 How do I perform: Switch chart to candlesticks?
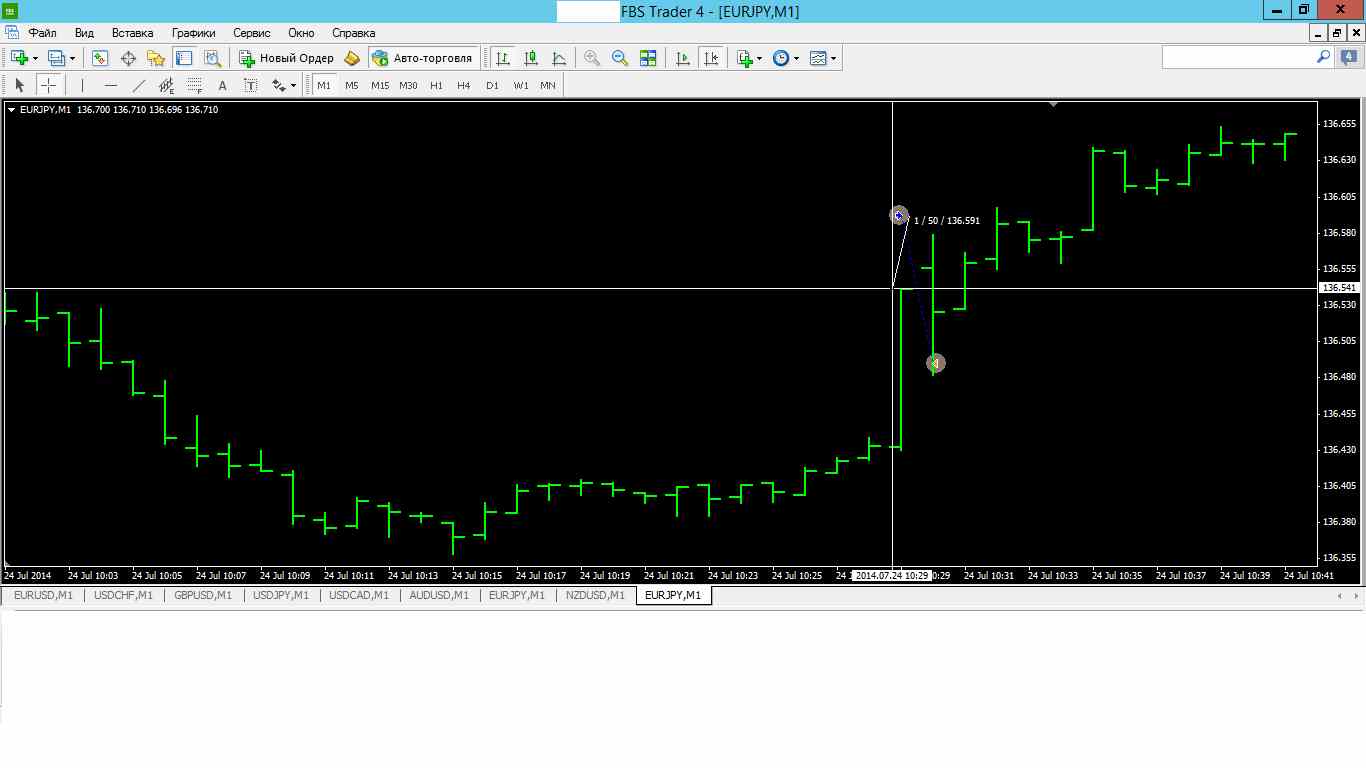click(x=531, y=58)
